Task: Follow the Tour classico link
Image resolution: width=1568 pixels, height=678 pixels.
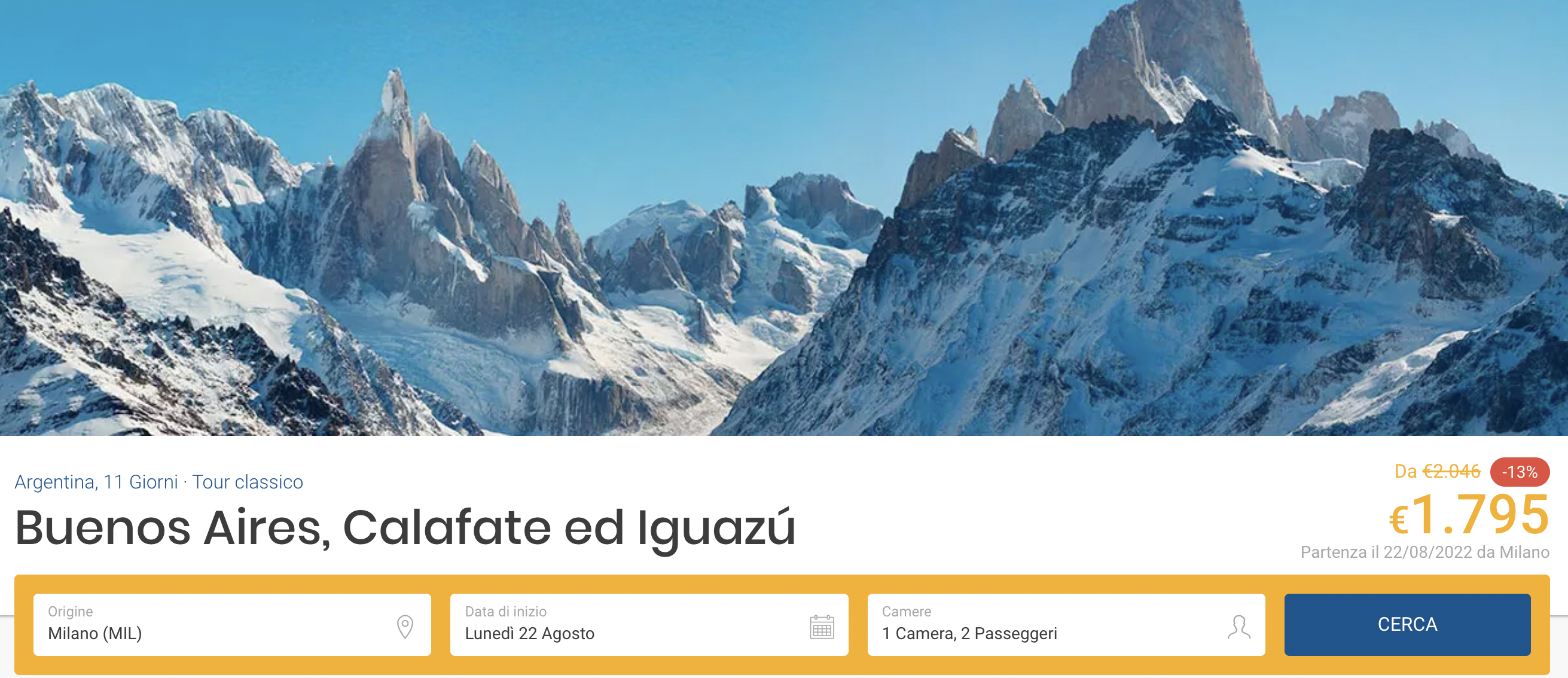Action: 247,482
